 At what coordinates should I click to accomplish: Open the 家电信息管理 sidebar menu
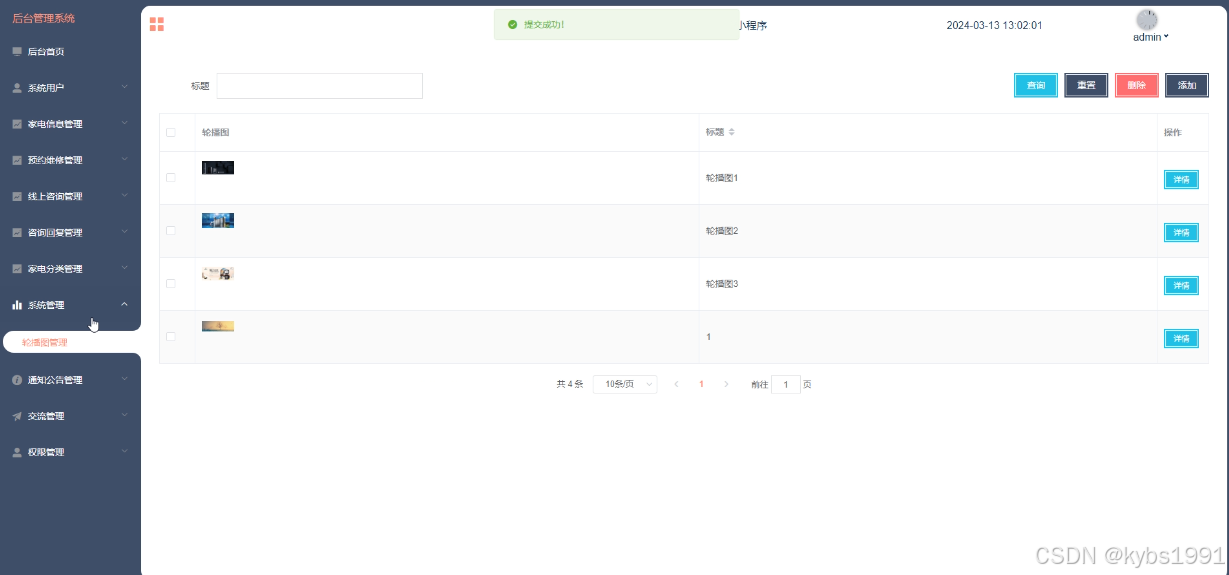coord(70,124)
